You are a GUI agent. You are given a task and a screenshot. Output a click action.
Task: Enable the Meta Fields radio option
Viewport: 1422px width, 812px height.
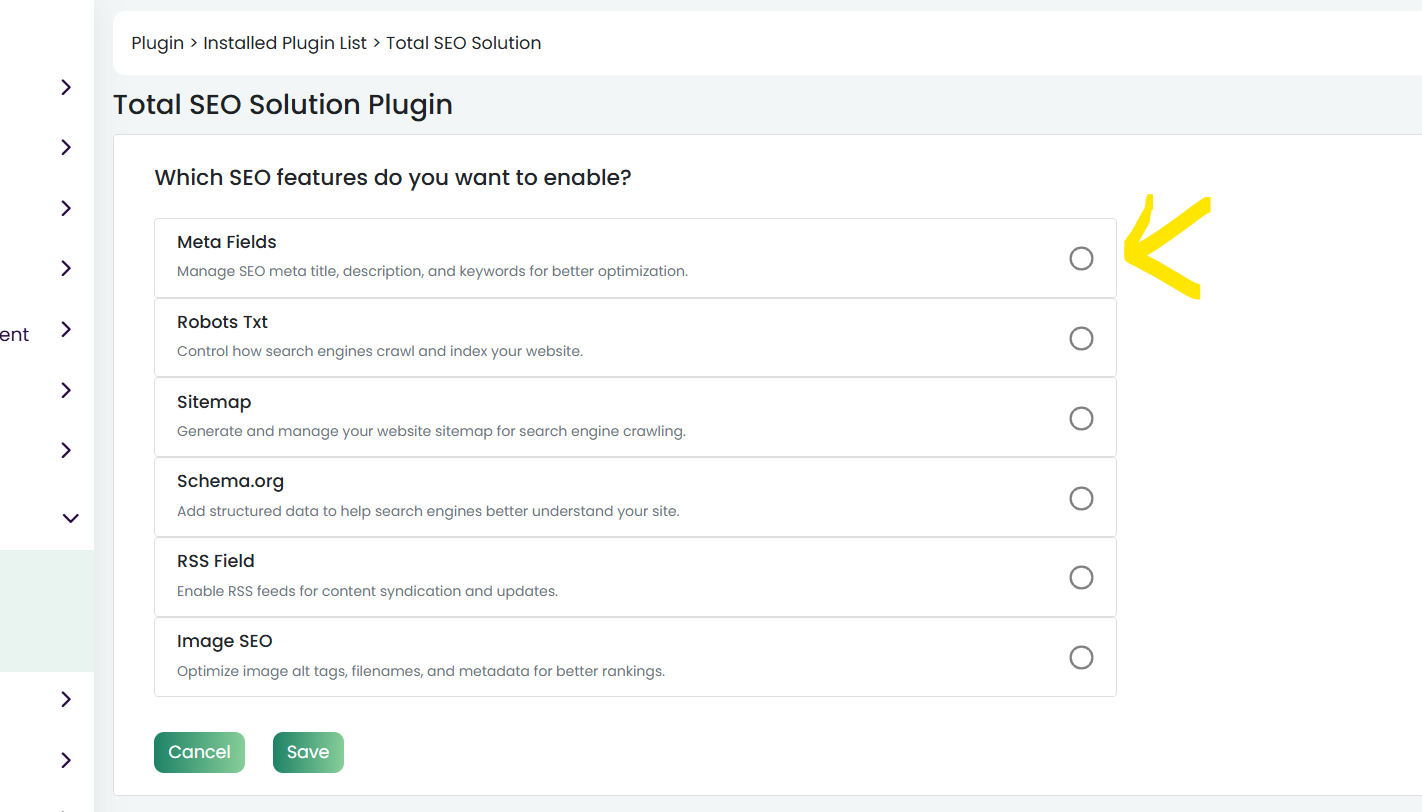(1081, 258)
